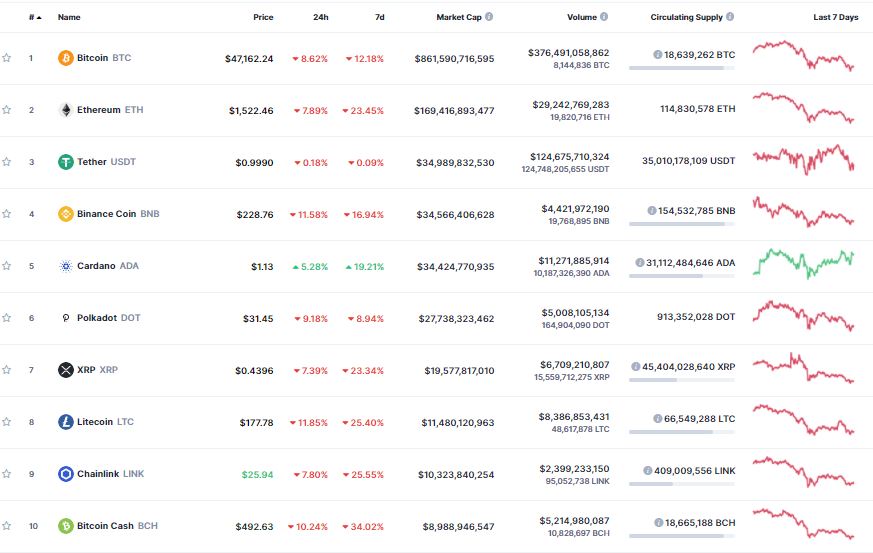The height and width of the screenshot is (553, 873).
Task: Click Volume info icon in header
Action: [x=604, y=17]
